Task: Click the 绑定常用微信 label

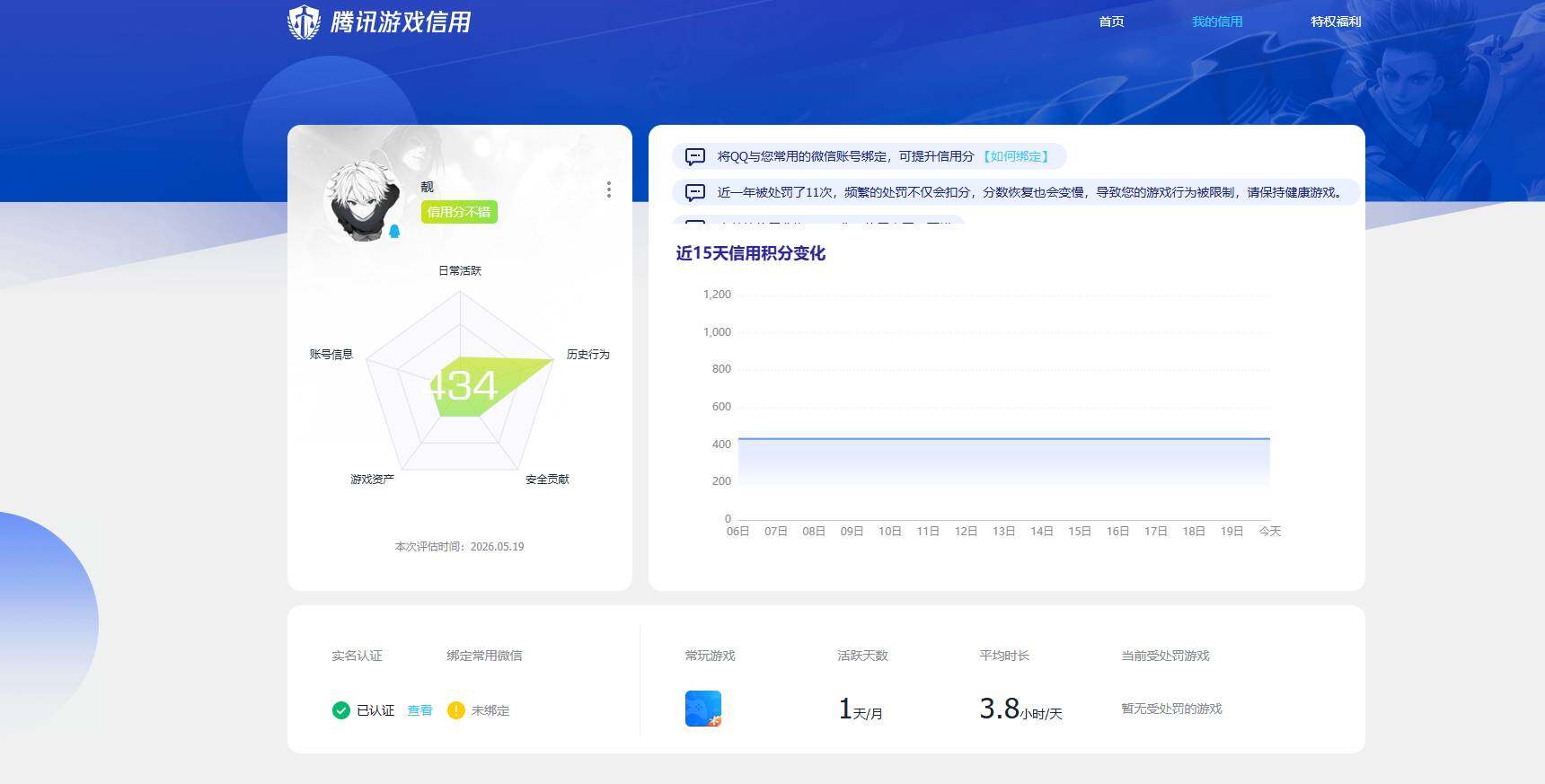Action: (484, 656)
